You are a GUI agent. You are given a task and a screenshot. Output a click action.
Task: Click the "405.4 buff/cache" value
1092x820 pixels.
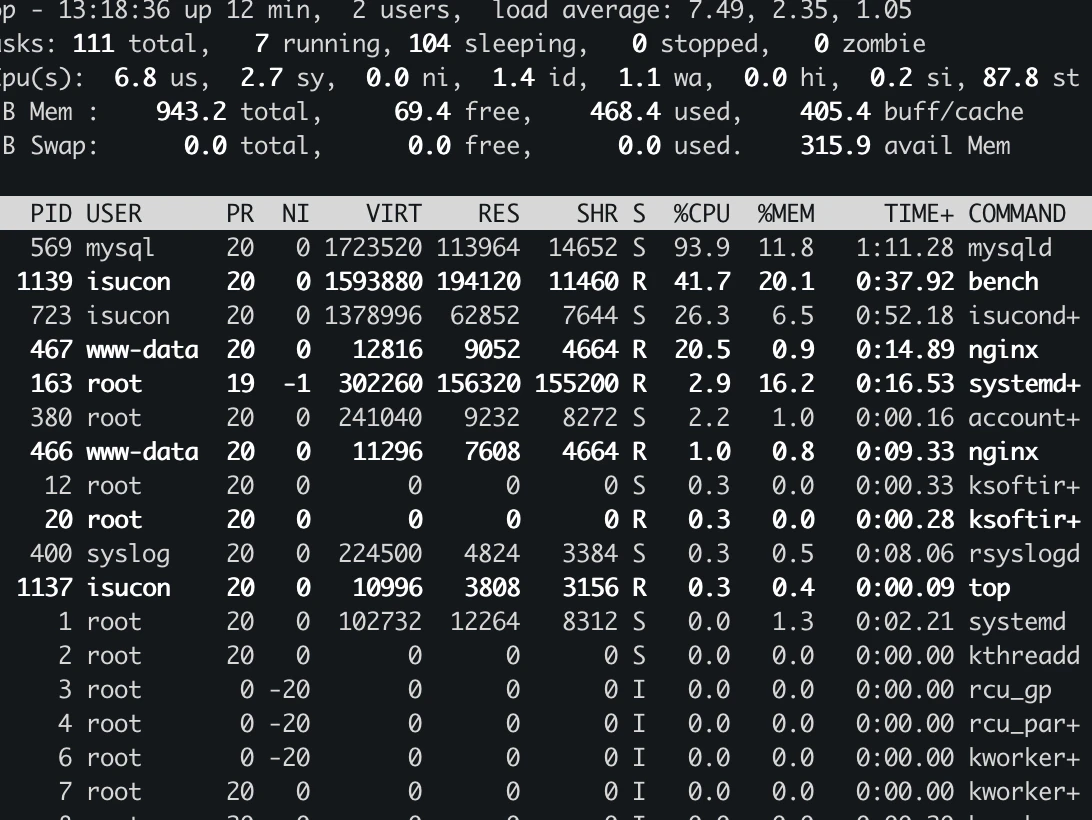(x=912, y=111)
